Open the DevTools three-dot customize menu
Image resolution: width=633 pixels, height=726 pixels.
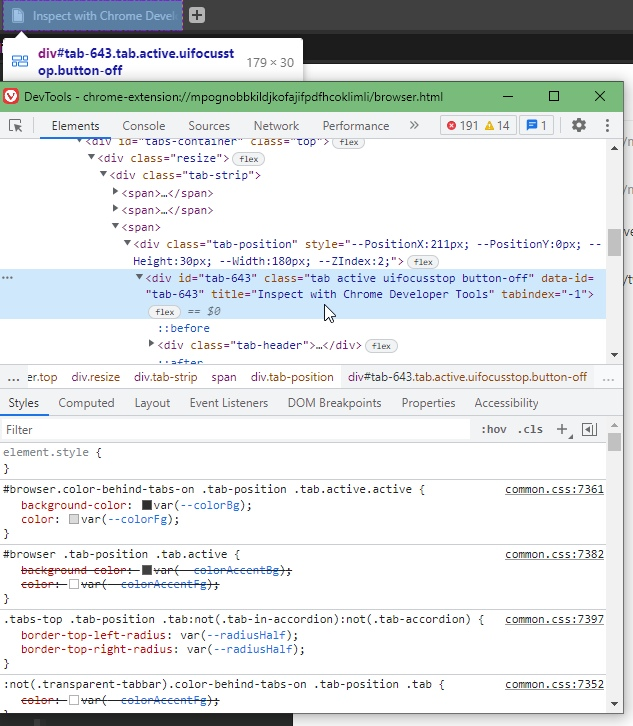pos(607,125)
